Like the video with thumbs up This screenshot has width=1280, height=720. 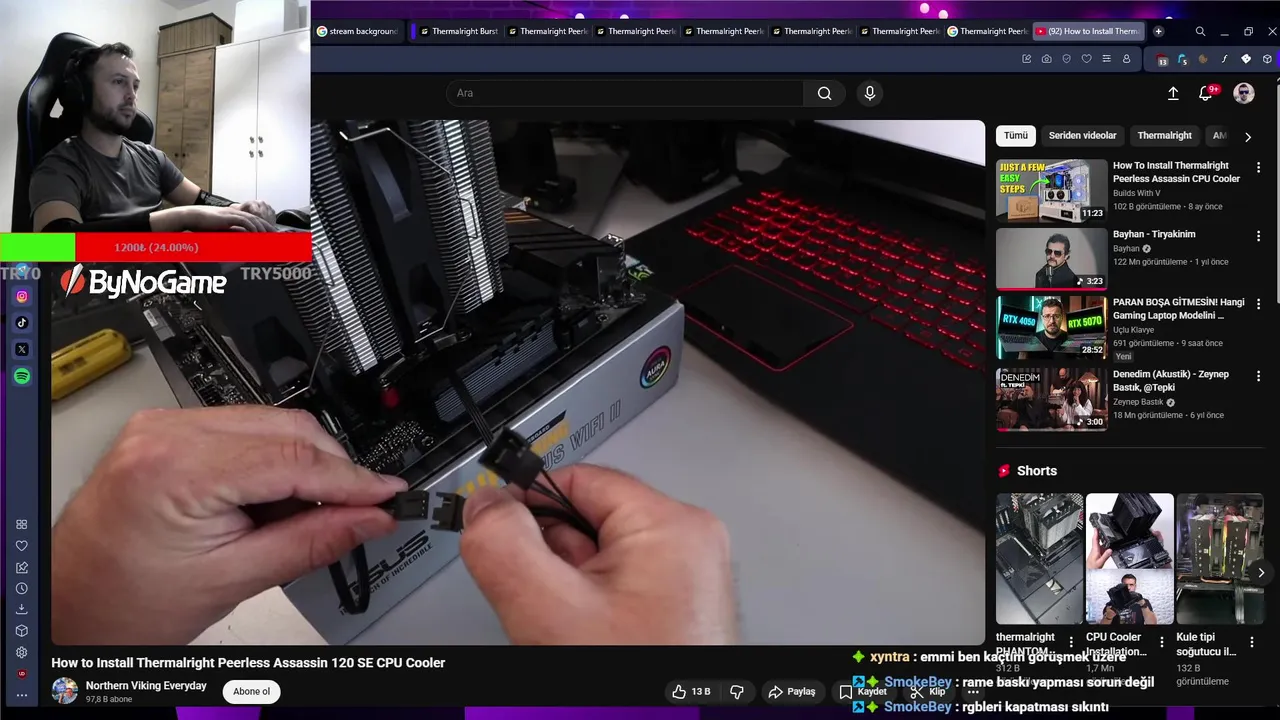(x=691, y=692)
